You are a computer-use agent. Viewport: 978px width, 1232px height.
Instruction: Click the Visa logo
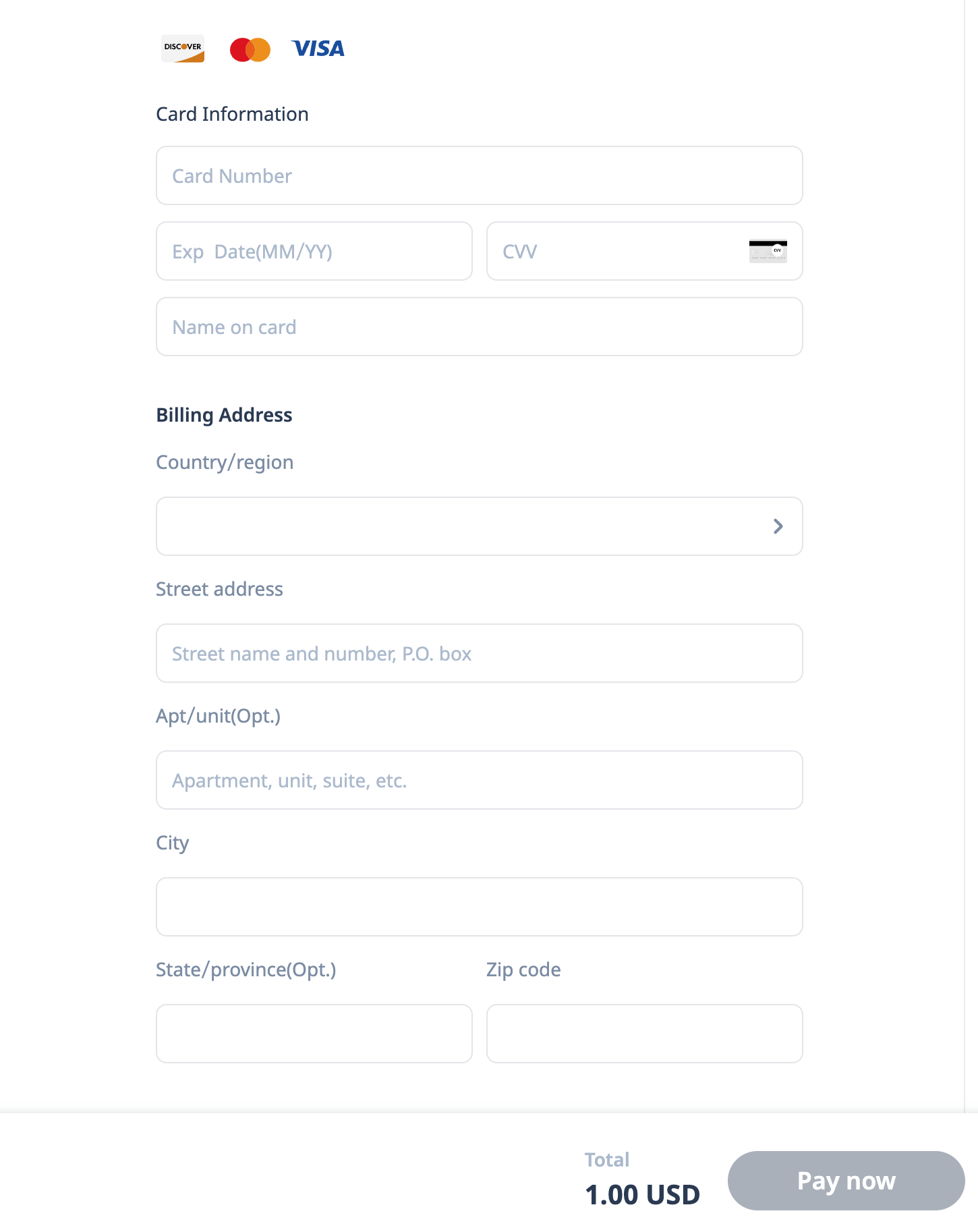pyautogui.click(x=318, y=49)
